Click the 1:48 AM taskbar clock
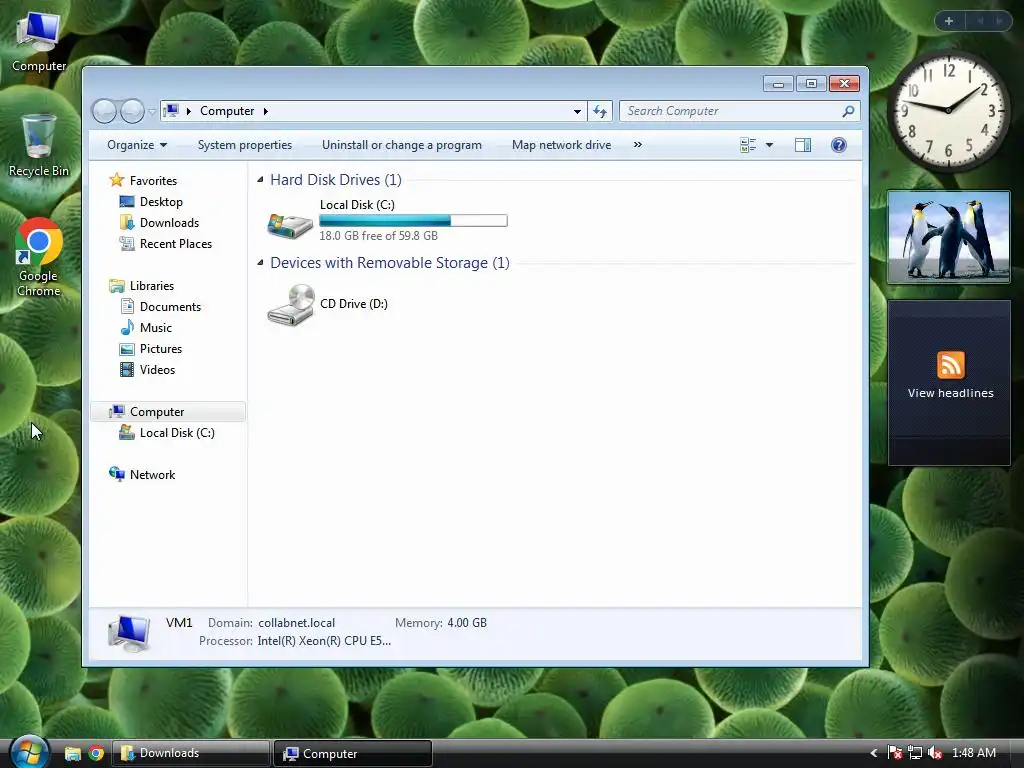This screenshot has width=1024, height=768. 974,753
